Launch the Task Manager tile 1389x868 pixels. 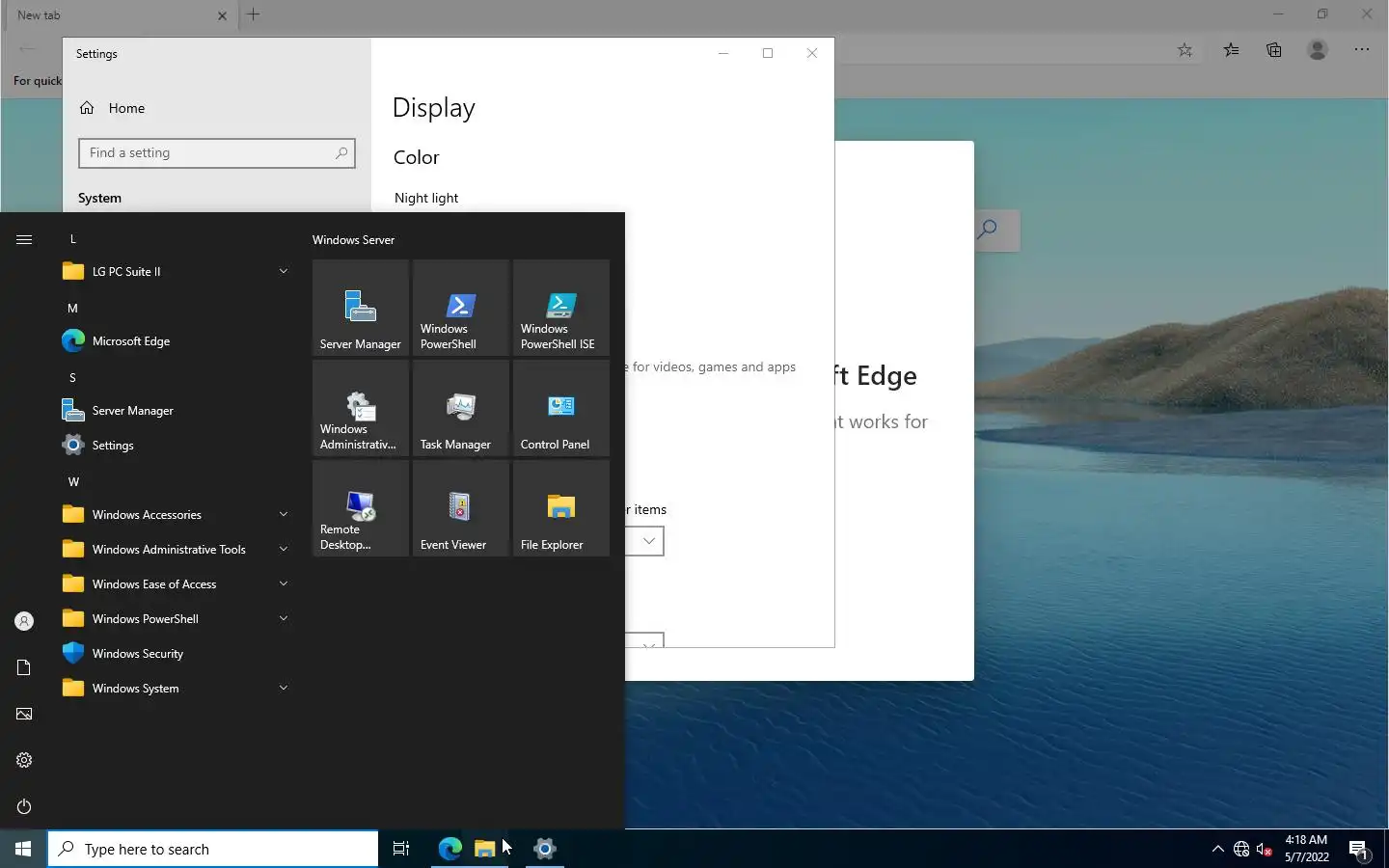[461, 408]
